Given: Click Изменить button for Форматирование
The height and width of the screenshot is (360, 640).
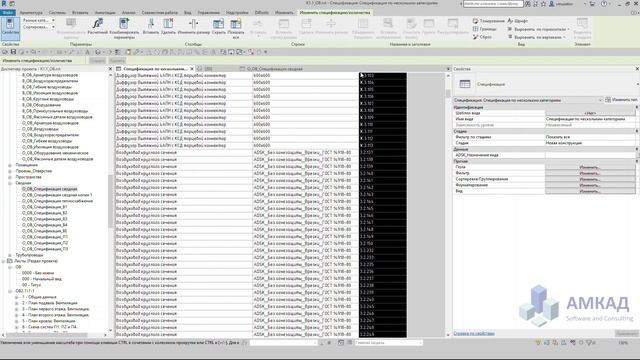Looking at the screenshot, I should click(x=590, y=185).
